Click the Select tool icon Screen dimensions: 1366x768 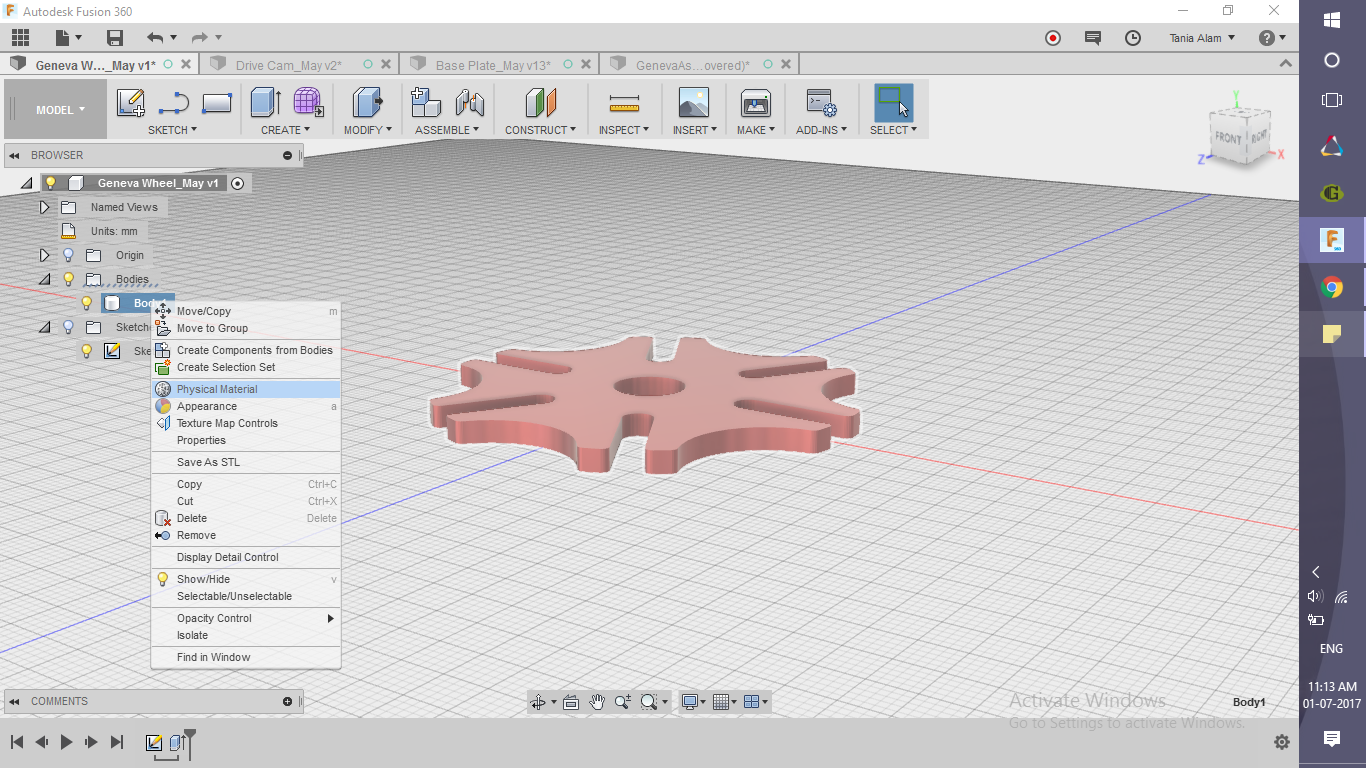893,103
